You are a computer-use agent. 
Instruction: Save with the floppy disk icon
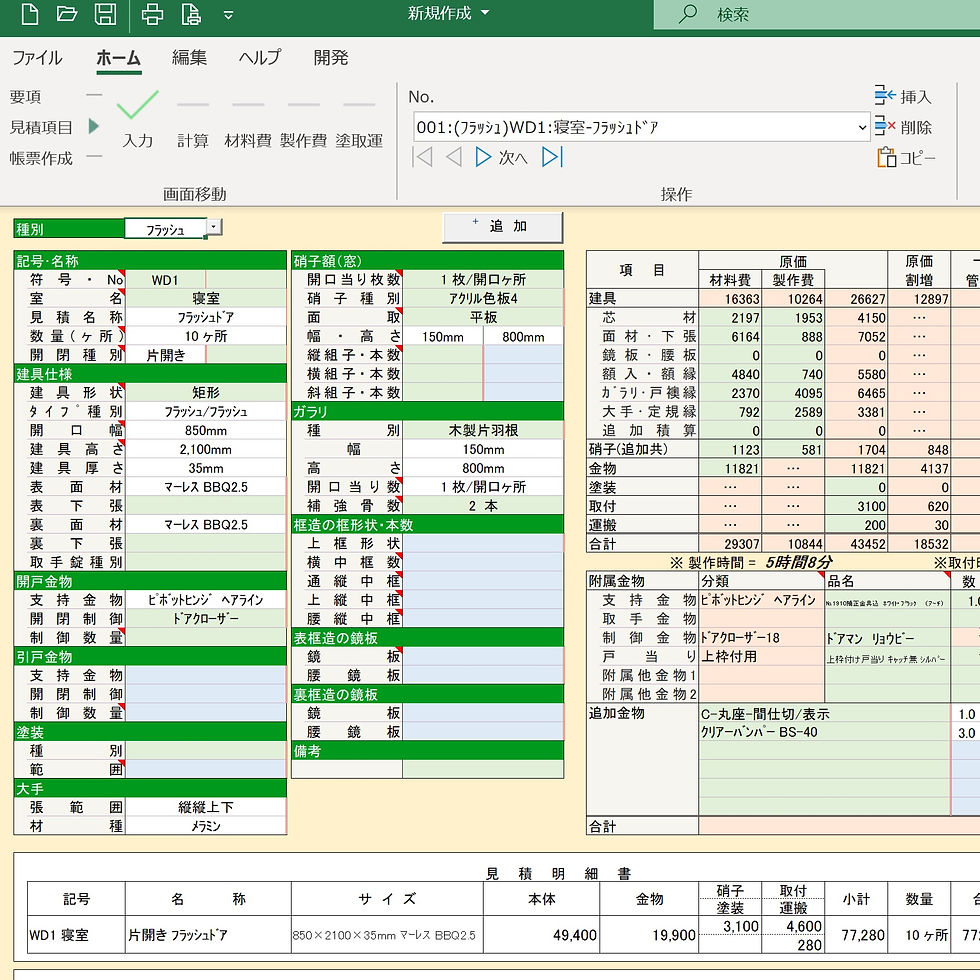pyautogui.click(x=105, y=14)
